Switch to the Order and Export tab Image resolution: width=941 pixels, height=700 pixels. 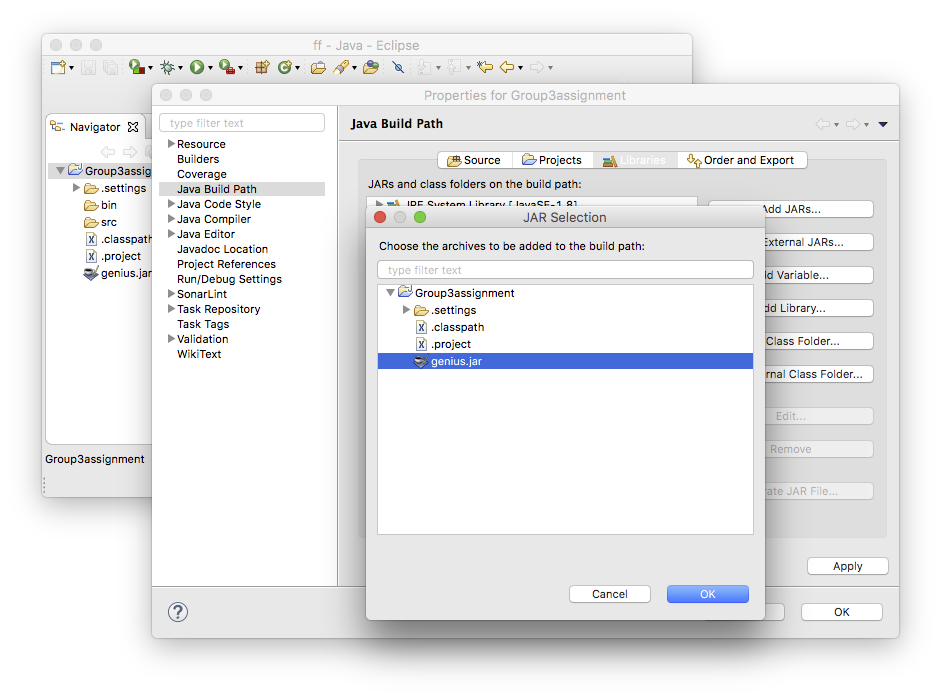click(742, 160)
